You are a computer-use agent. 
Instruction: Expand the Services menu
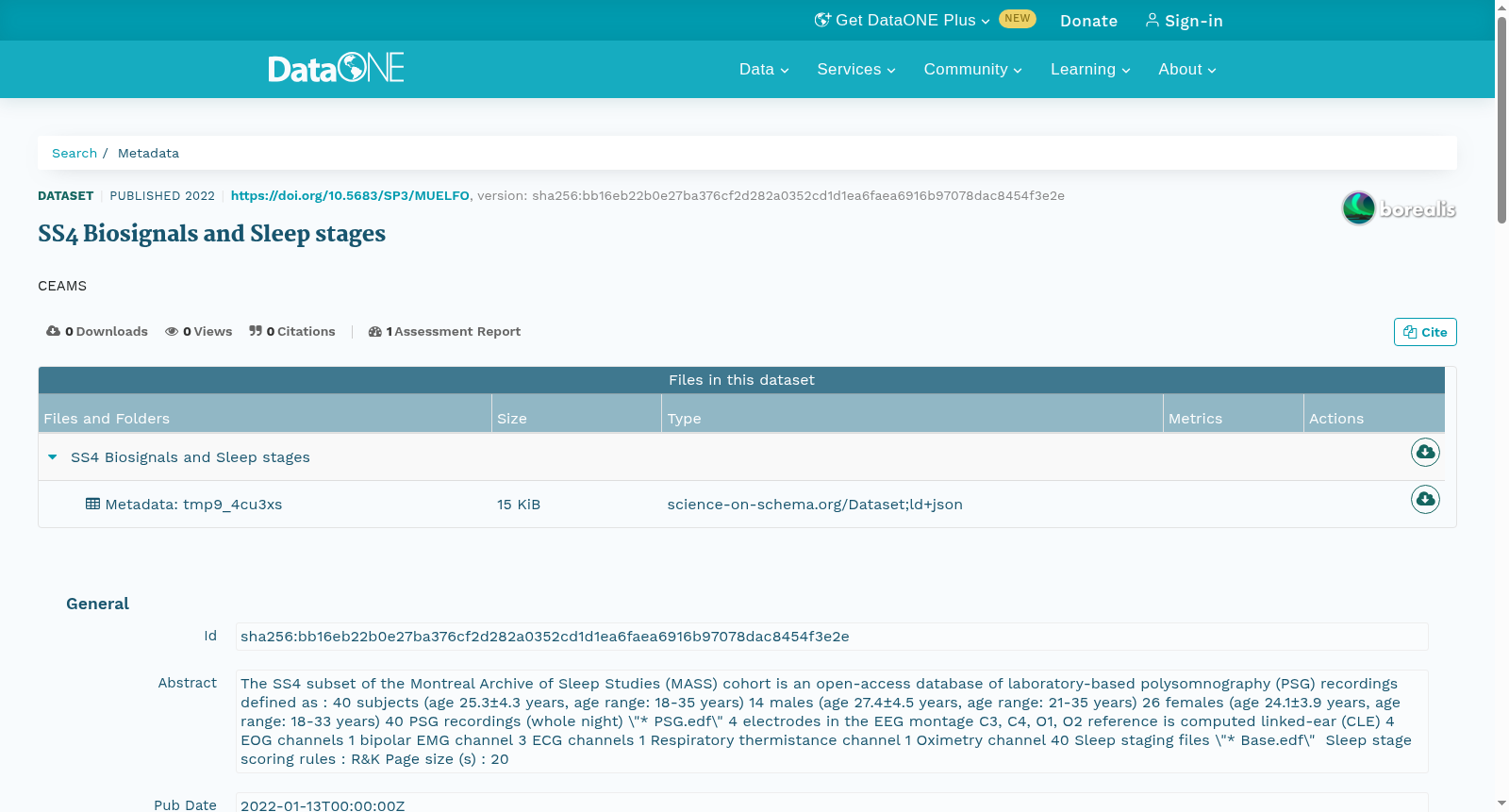click(856, 69)
